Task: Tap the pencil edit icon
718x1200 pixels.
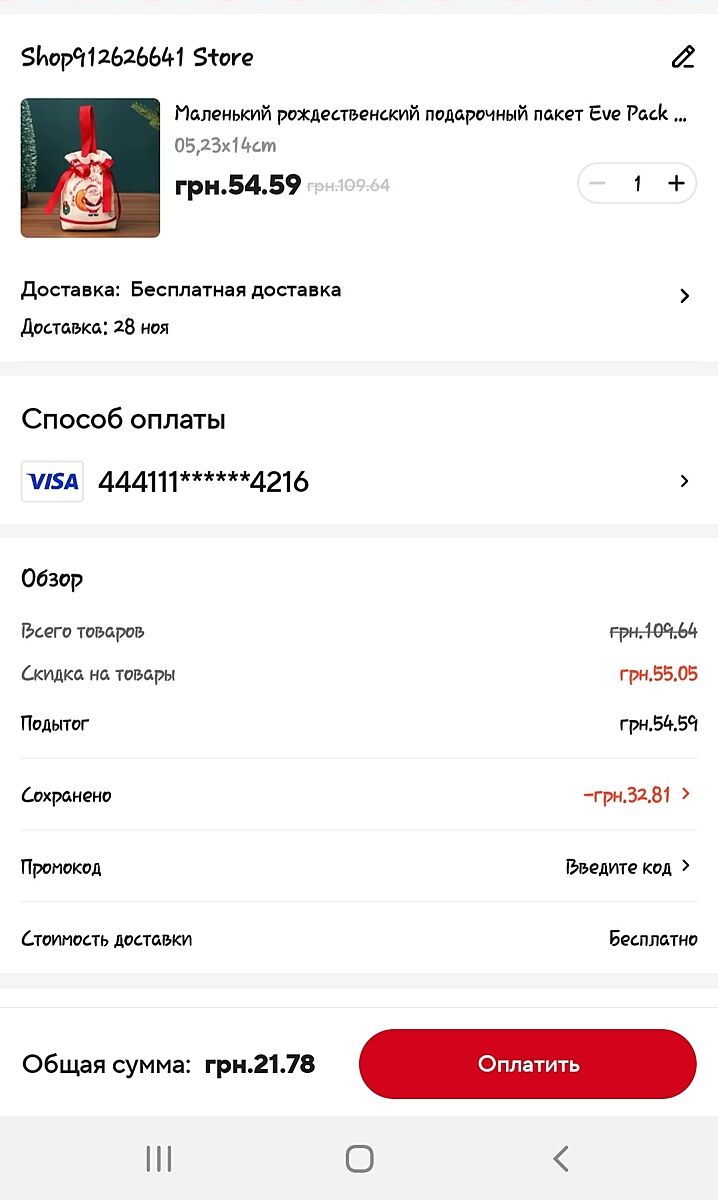Action: 683,57
